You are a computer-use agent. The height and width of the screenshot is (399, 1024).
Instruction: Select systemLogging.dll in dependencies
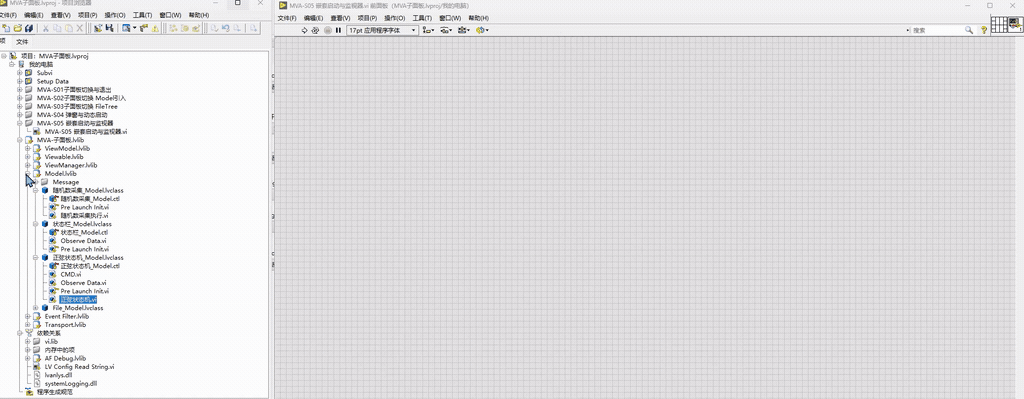[71, 383]
